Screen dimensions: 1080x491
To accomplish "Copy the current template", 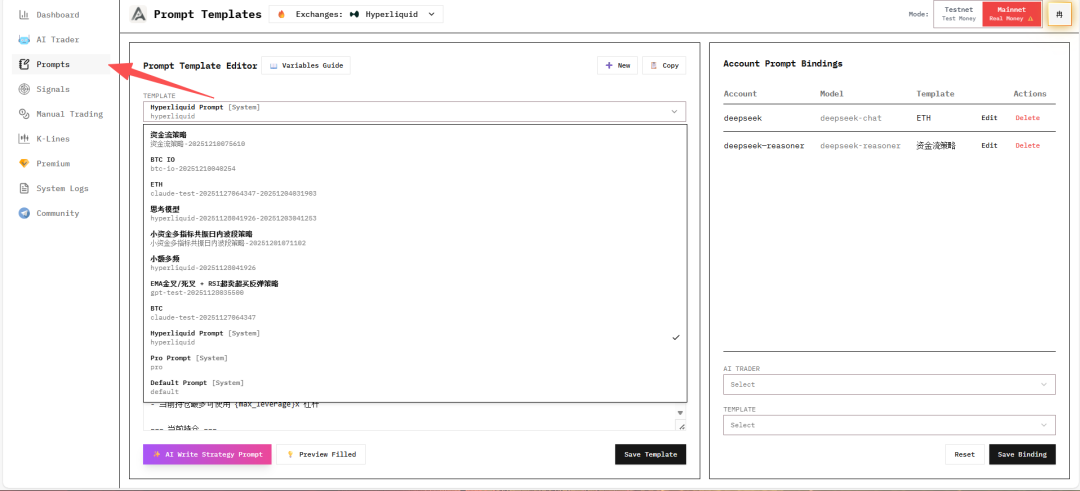I will (664, 65).
